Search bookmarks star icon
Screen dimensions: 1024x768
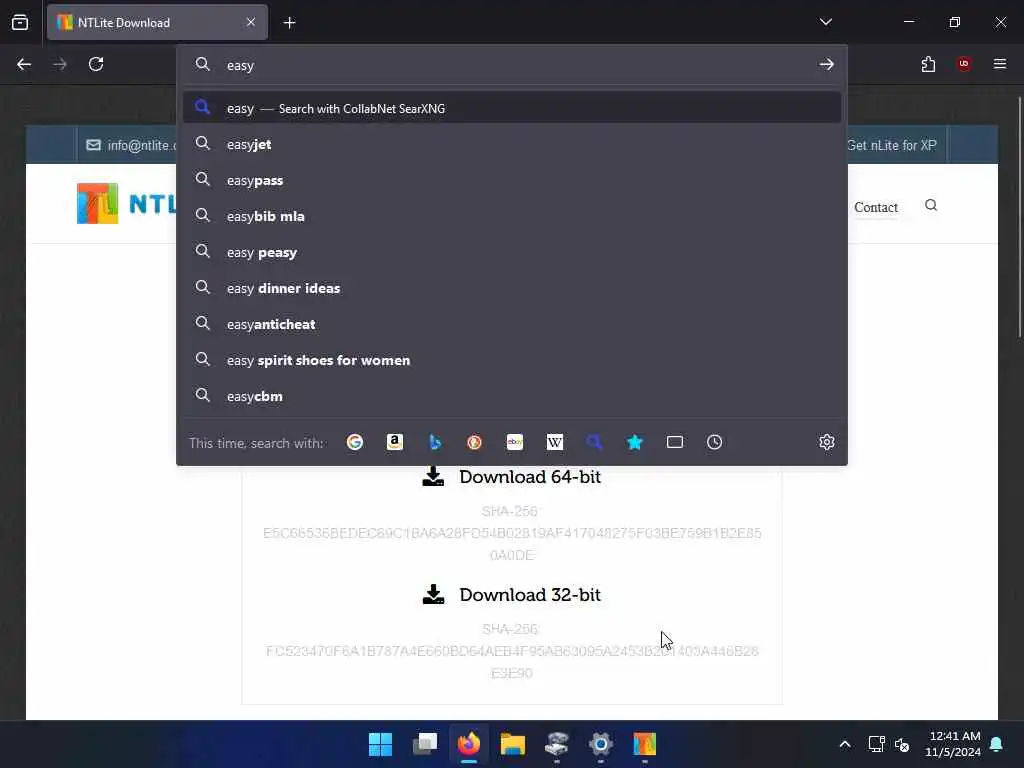click(635, 442)
